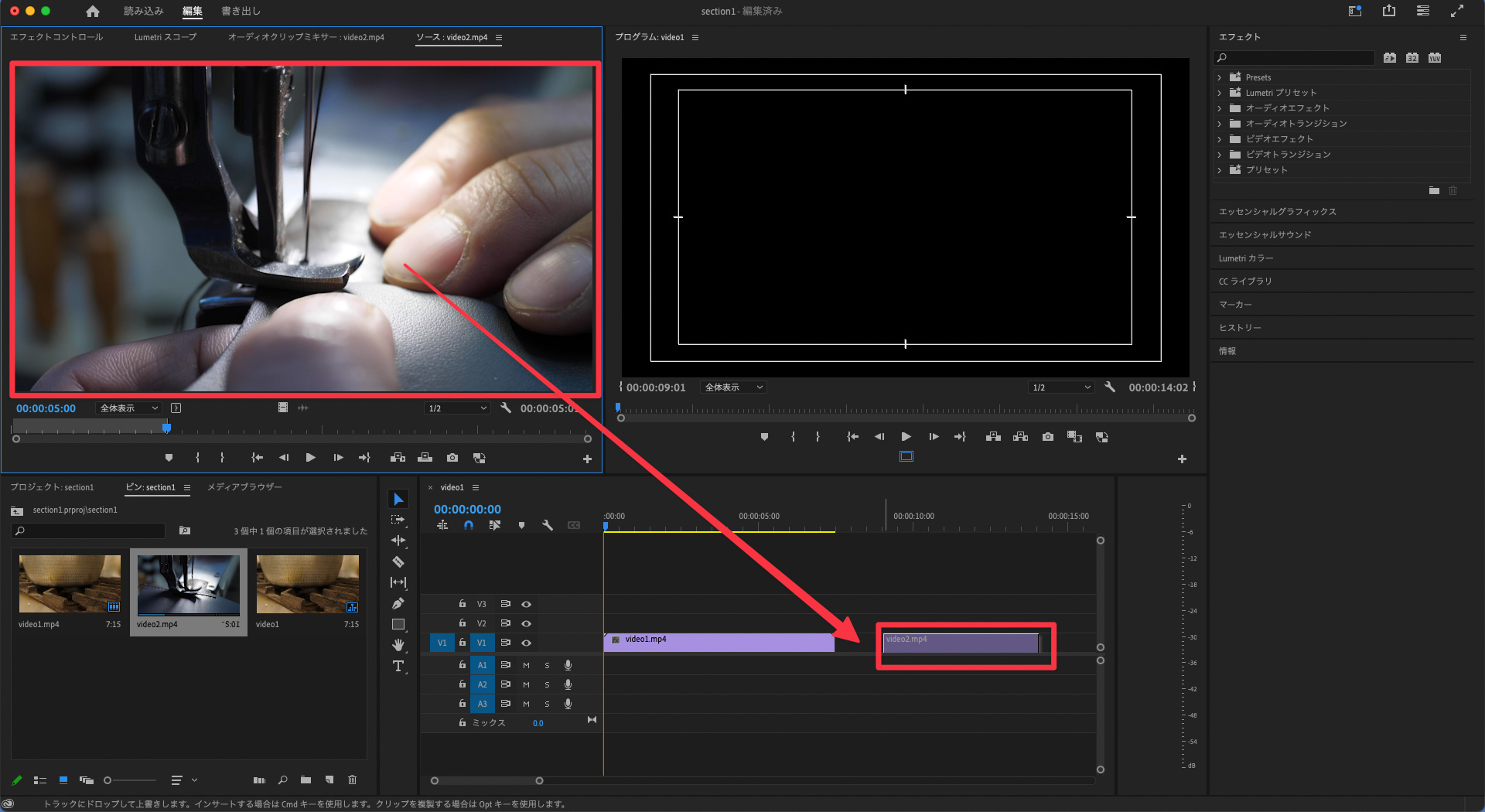This screenshot has height=812, width=1485.
Task: Open the メディアブラウザー tab
Action: 244,487
